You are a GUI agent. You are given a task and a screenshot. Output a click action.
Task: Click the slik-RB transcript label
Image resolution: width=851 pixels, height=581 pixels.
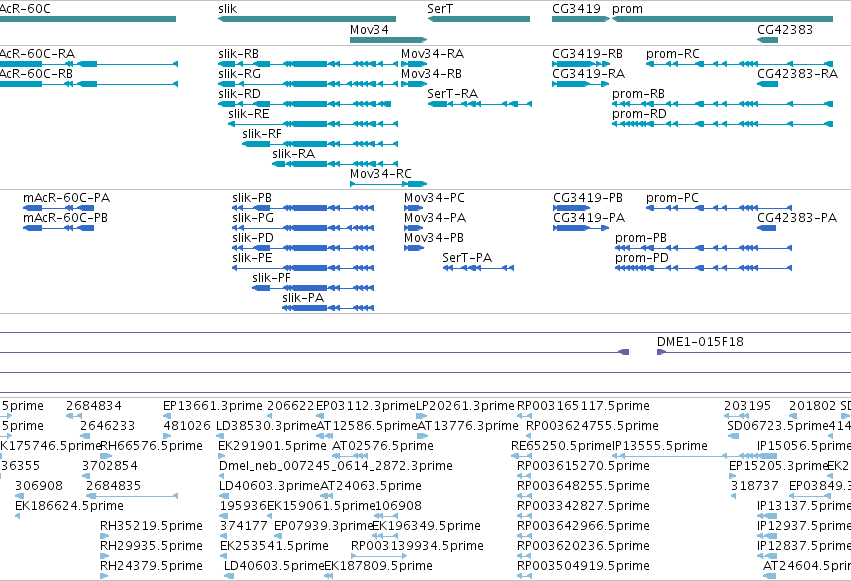click(238, 54)
